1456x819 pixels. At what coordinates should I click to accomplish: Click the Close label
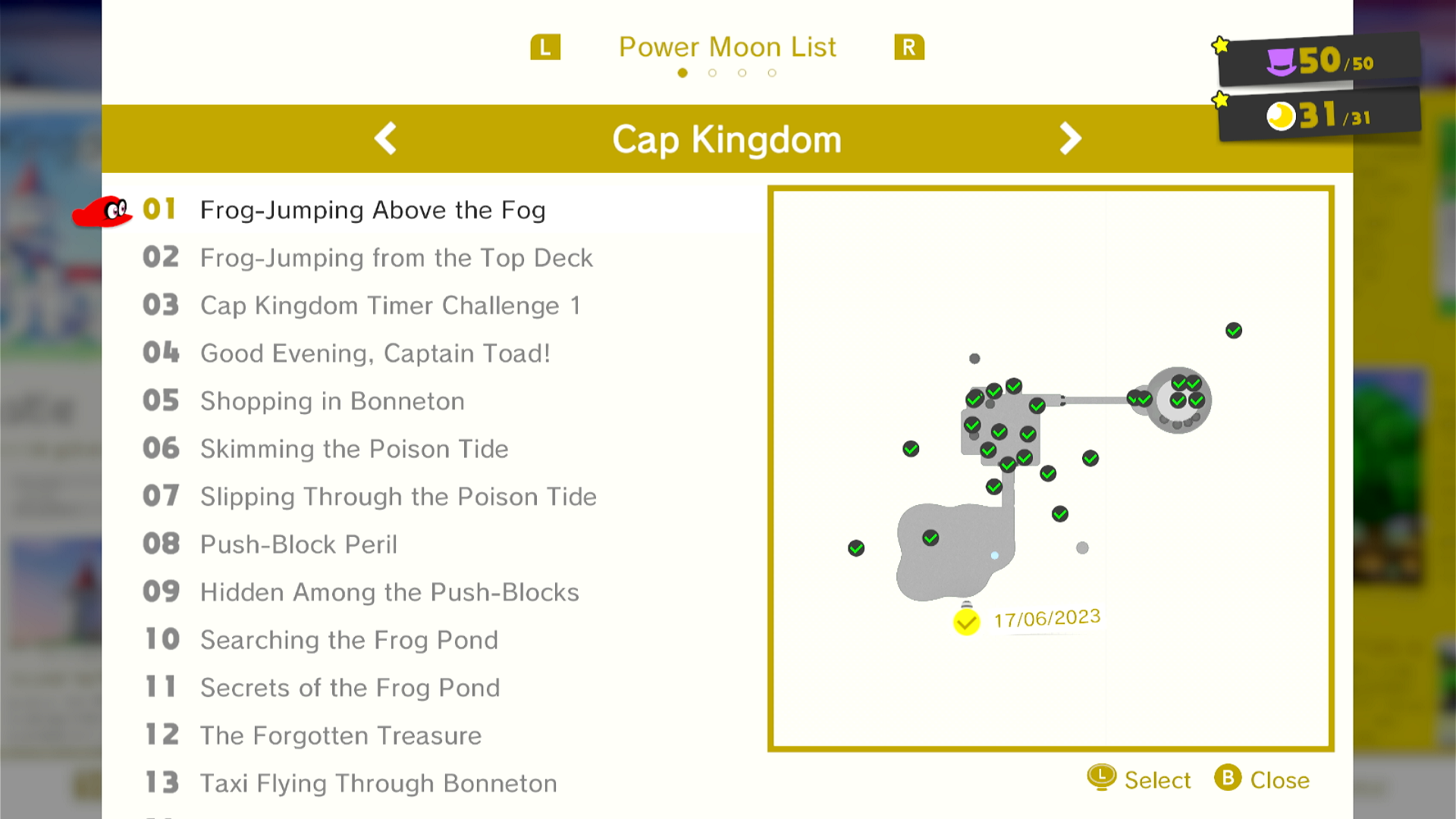coord(1279,780)
